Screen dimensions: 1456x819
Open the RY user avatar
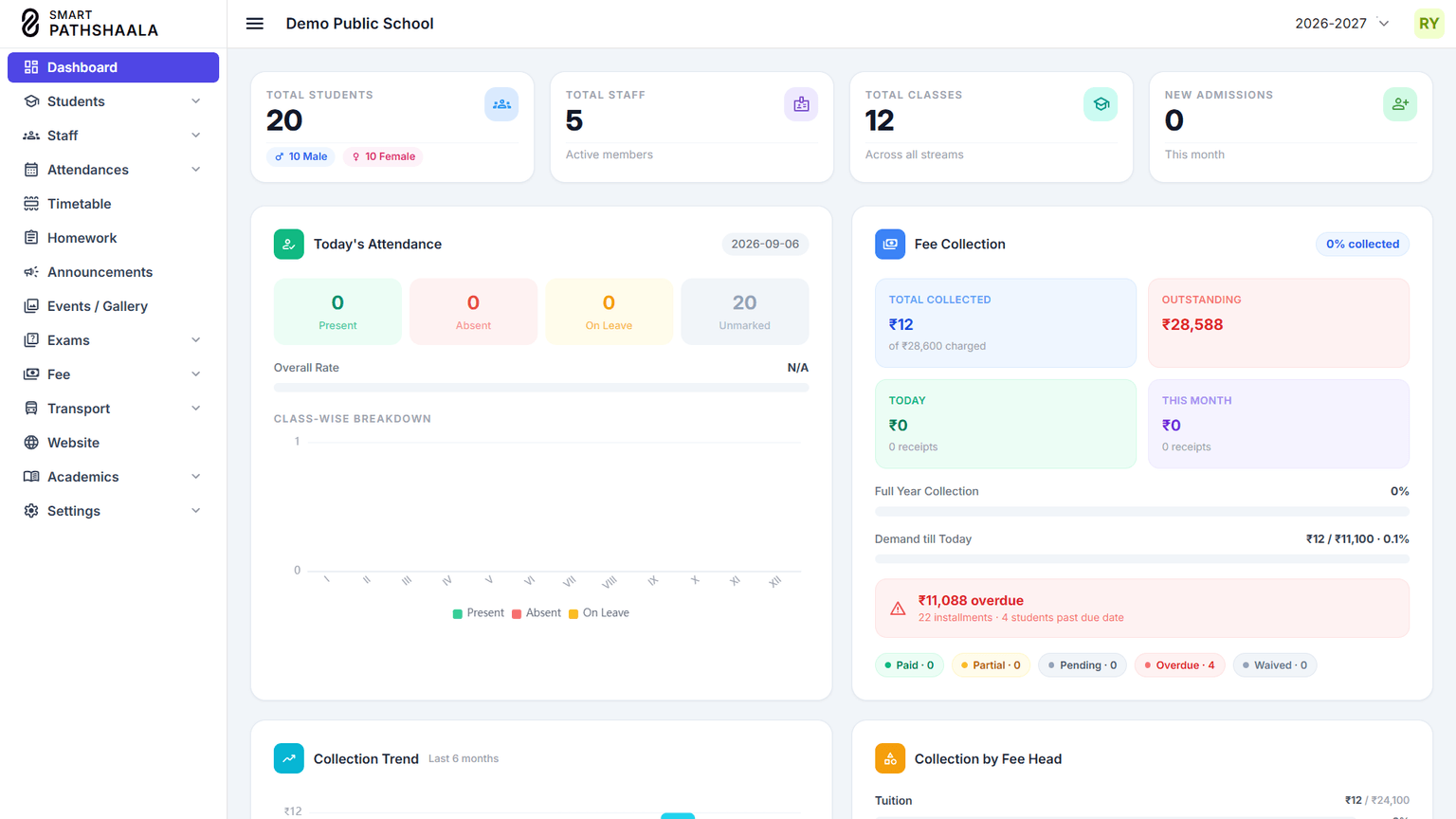point(1429,24)
